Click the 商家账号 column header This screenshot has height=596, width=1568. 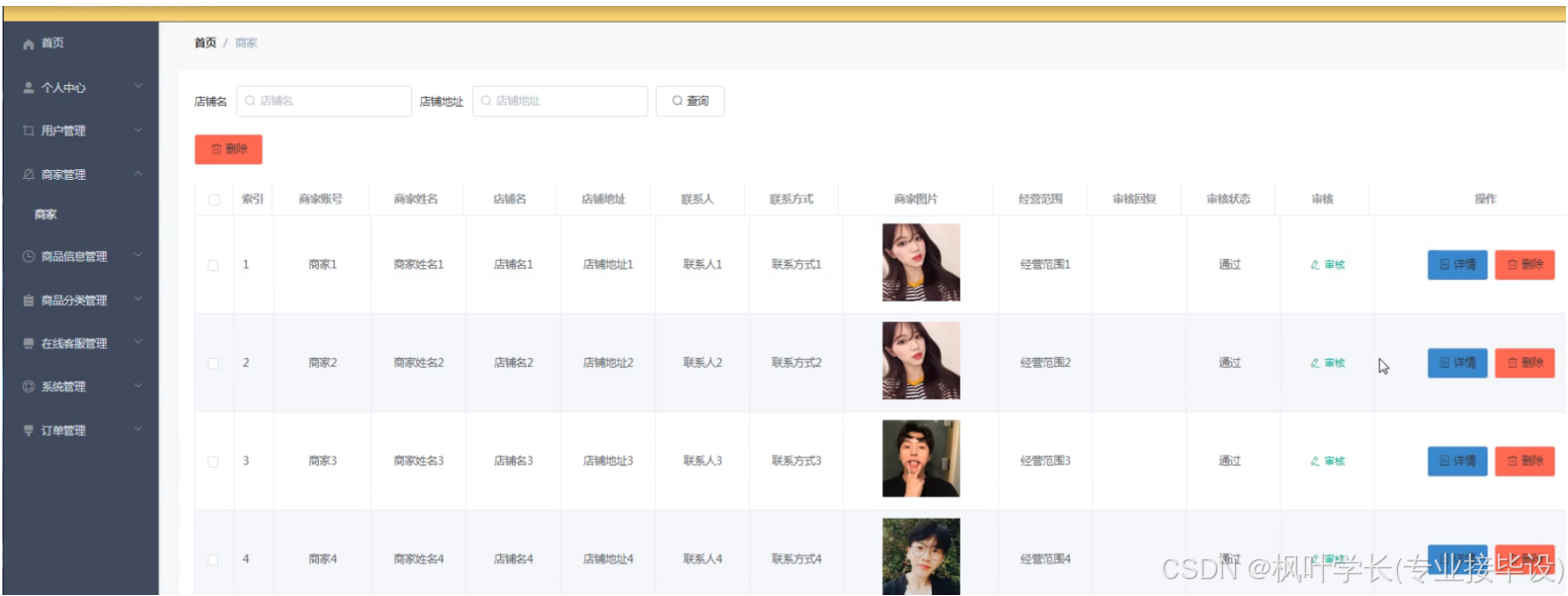click(321, 200)
